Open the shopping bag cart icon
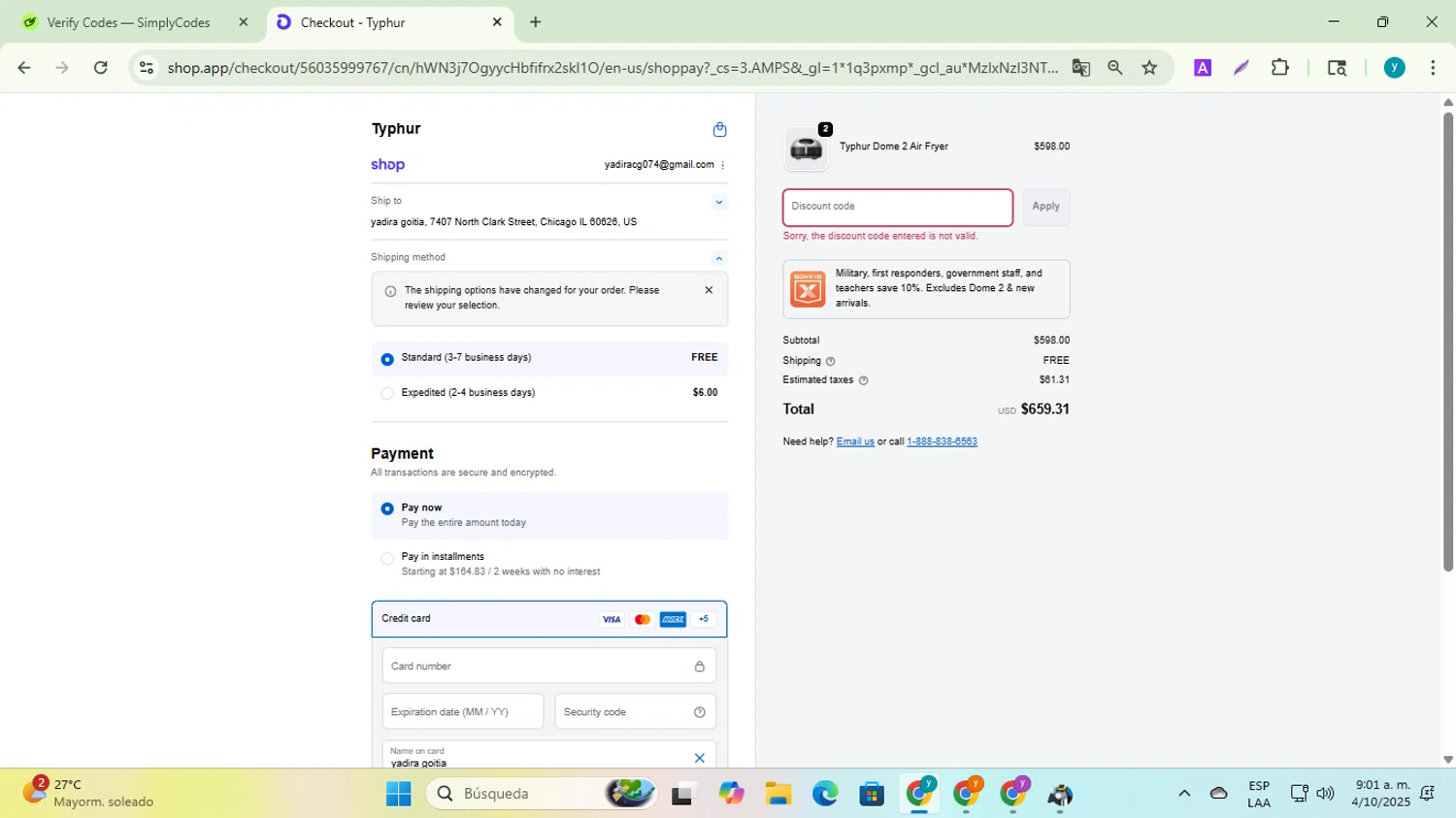 click(x=719, y=129)
